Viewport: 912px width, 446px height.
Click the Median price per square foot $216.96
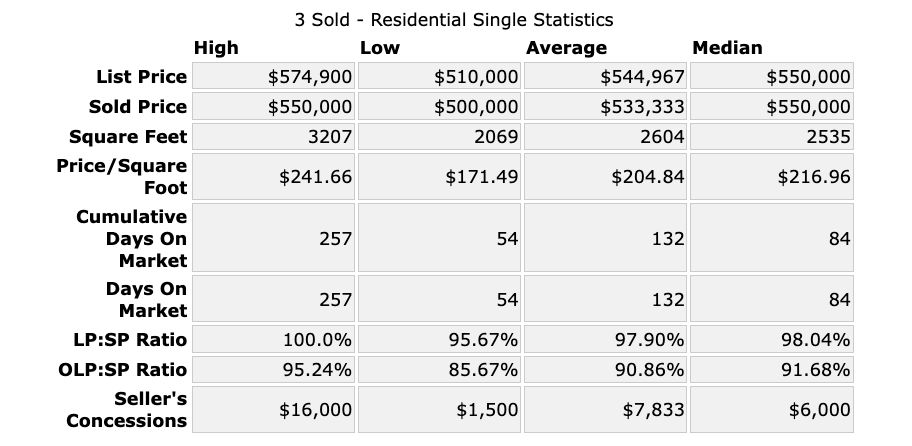(814, 177)
